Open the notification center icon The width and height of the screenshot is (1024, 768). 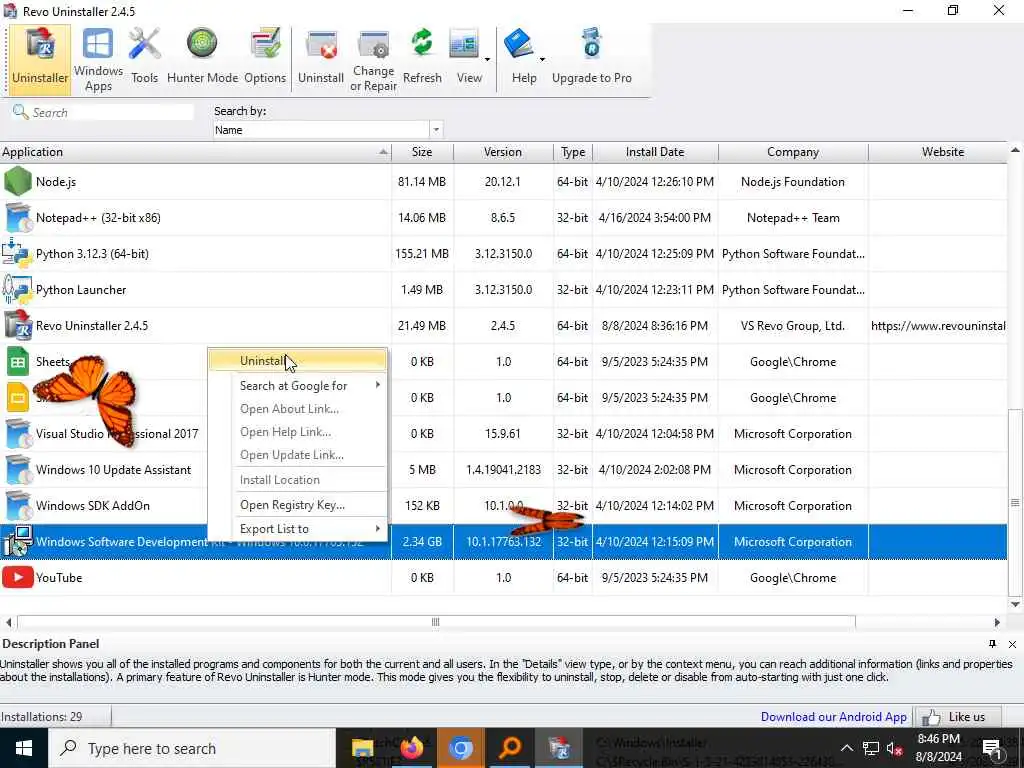(992, 748)
